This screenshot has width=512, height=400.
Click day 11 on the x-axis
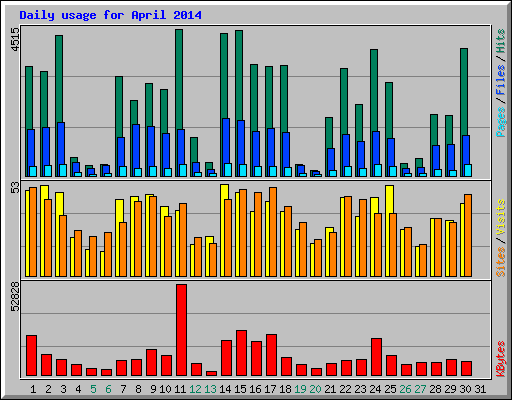coord(180,389)
